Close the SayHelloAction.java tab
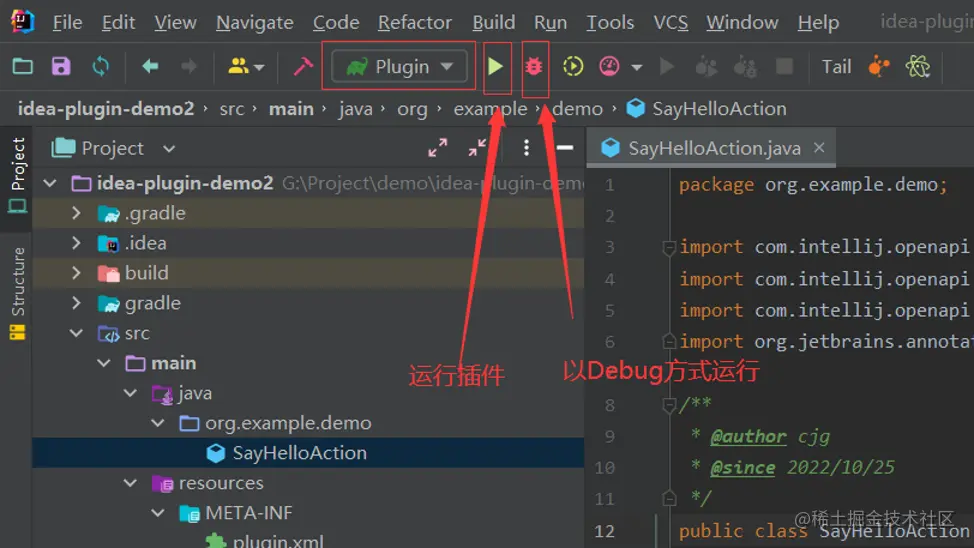 pyautogui.click(x=819, y=148)
